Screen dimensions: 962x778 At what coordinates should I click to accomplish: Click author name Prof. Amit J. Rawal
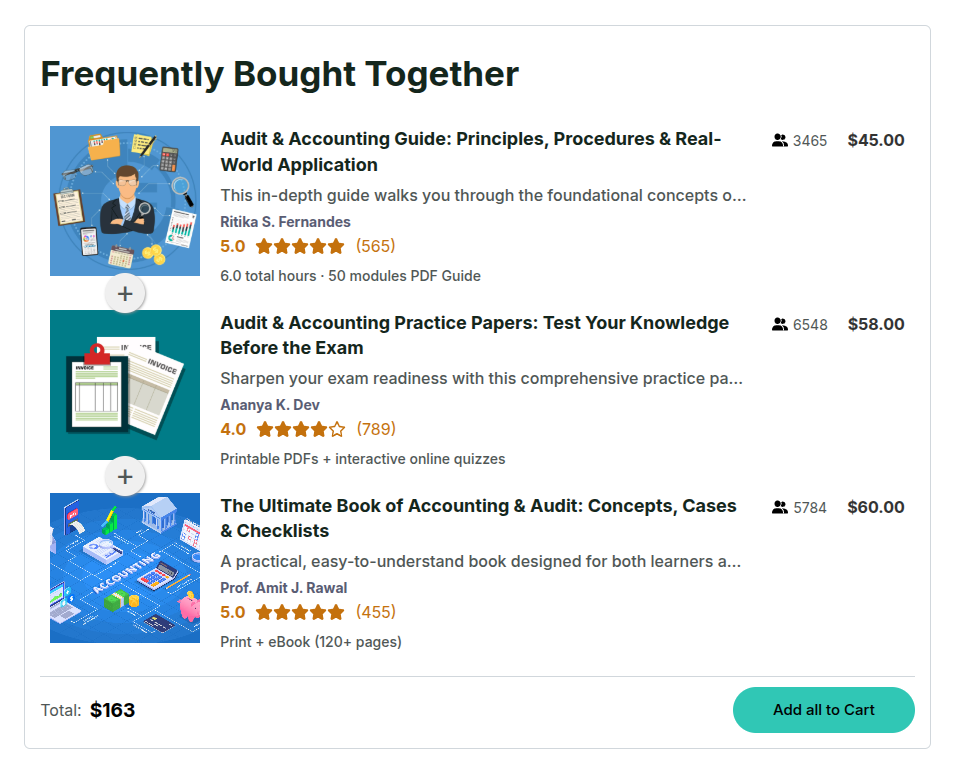point(284,588)
